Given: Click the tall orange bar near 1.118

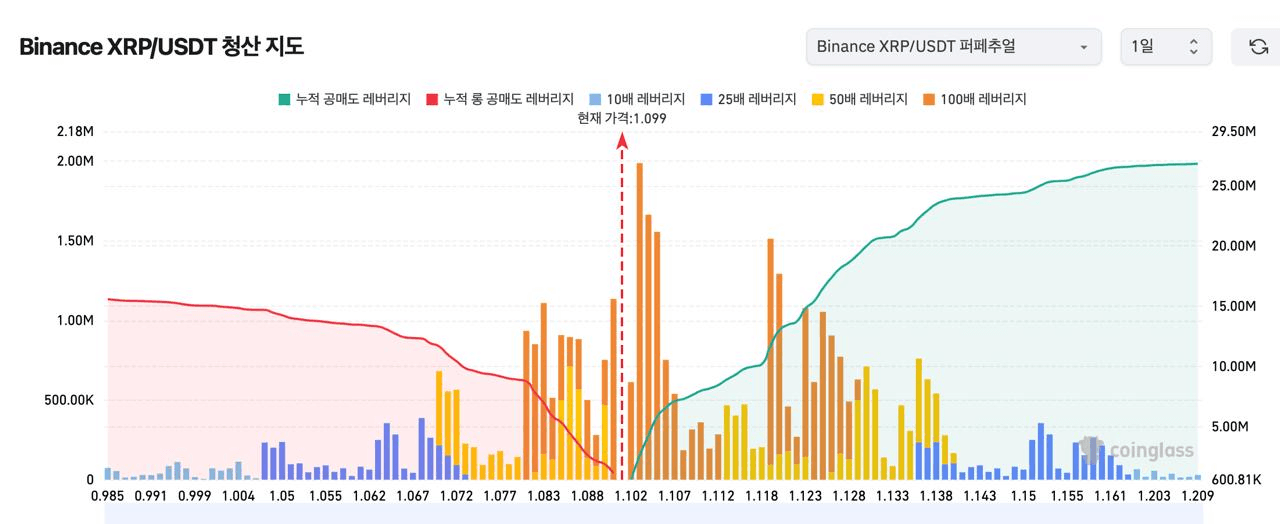Looking at the screenshot, I should coord(770,359).
